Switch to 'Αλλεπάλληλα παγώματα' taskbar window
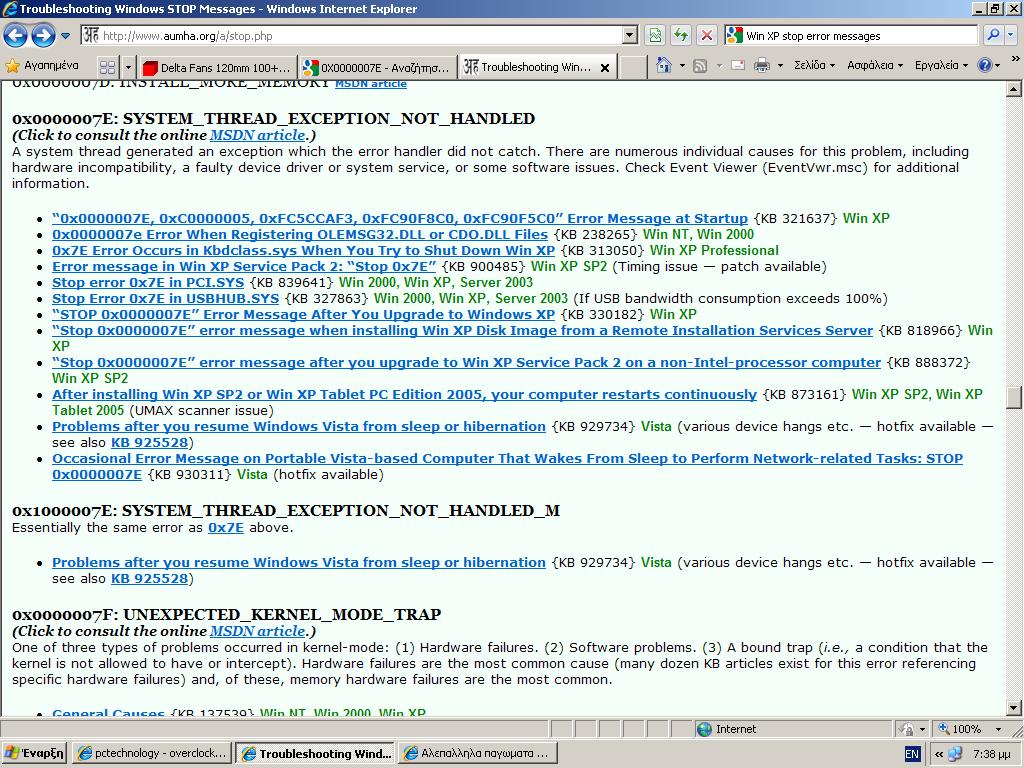The width and height of the screenshot is (1024, 768). point(478,753)
